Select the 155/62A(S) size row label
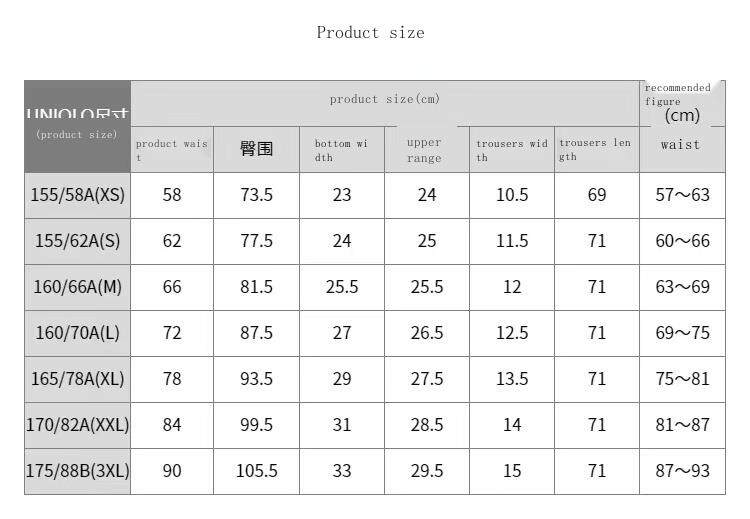The height and width of the screenshot is (519, 750). coord(78,241)
